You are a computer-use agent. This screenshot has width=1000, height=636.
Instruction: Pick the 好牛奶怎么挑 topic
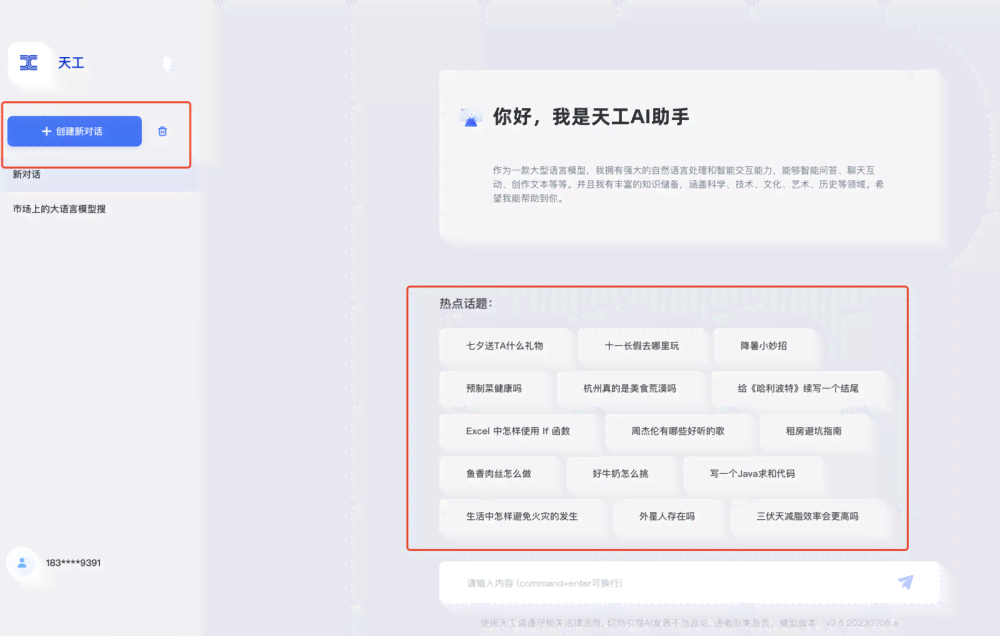tap(620, 474)
